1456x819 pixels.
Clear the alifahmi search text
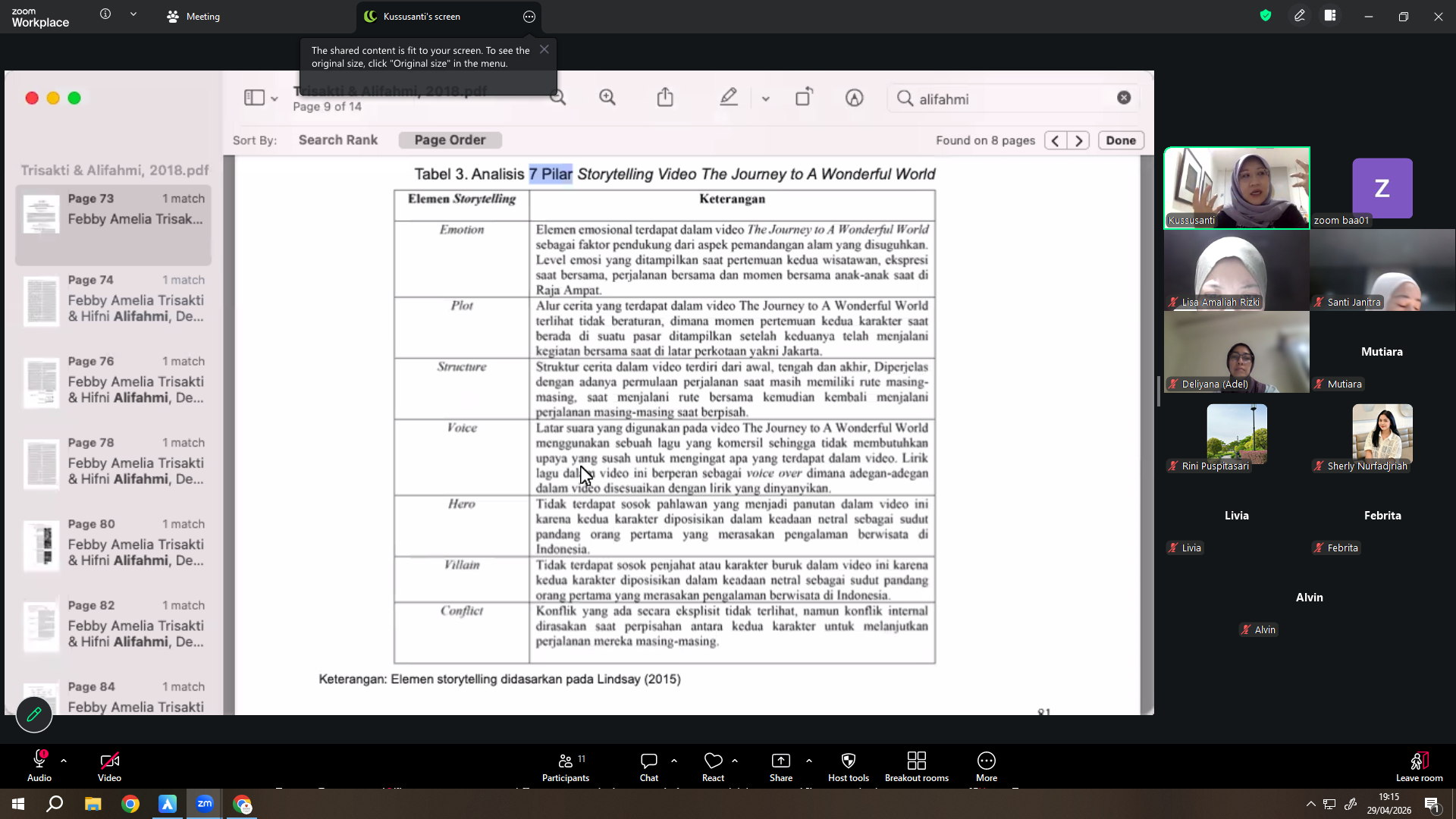1124,98
